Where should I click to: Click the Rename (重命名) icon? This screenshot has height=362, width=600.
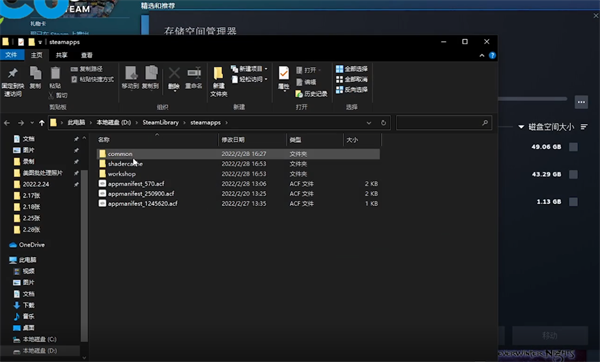194,73
